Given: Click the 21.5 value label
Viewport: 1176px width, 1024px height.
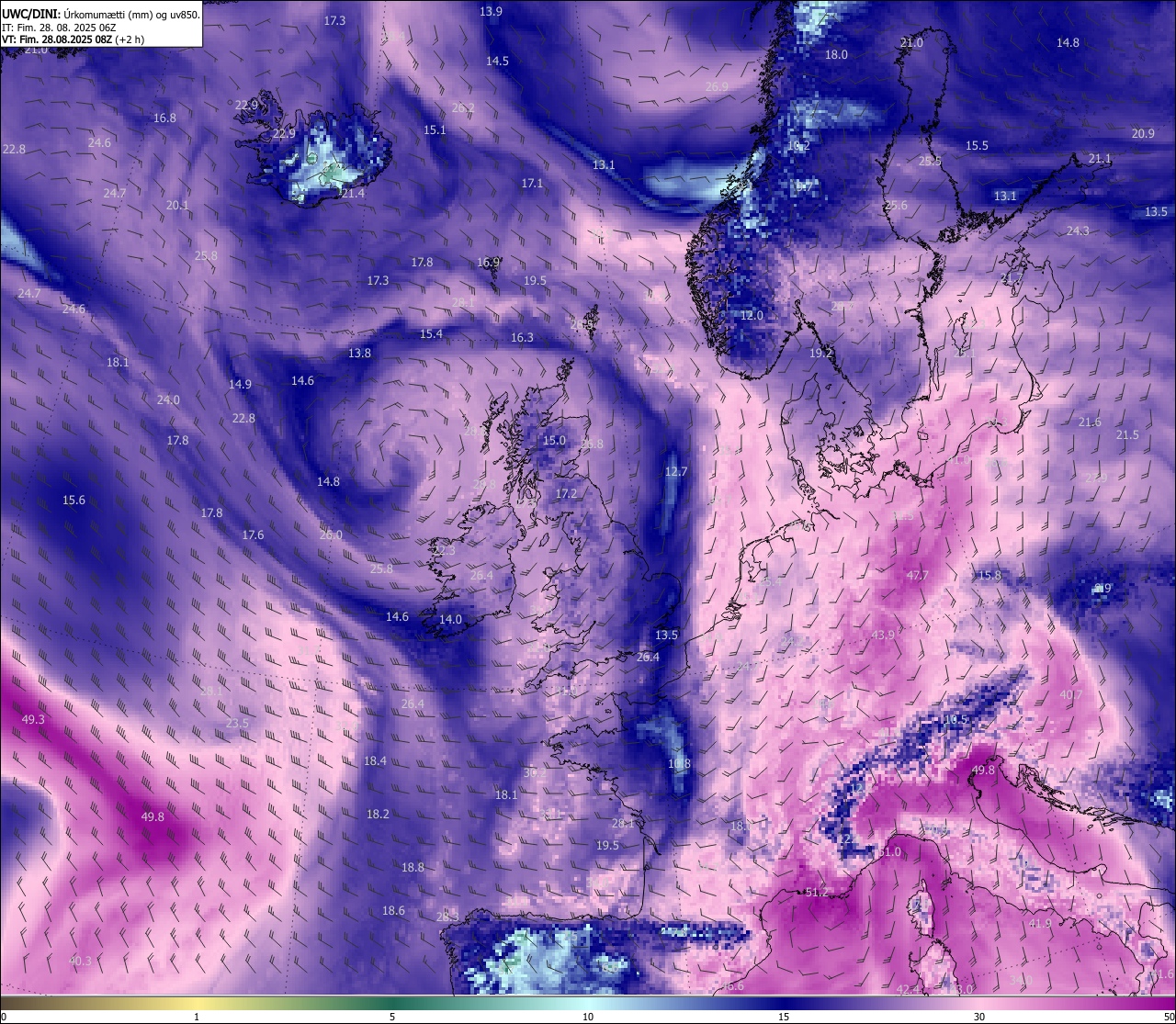Looking at the screenshot, I should [1126, 434].
